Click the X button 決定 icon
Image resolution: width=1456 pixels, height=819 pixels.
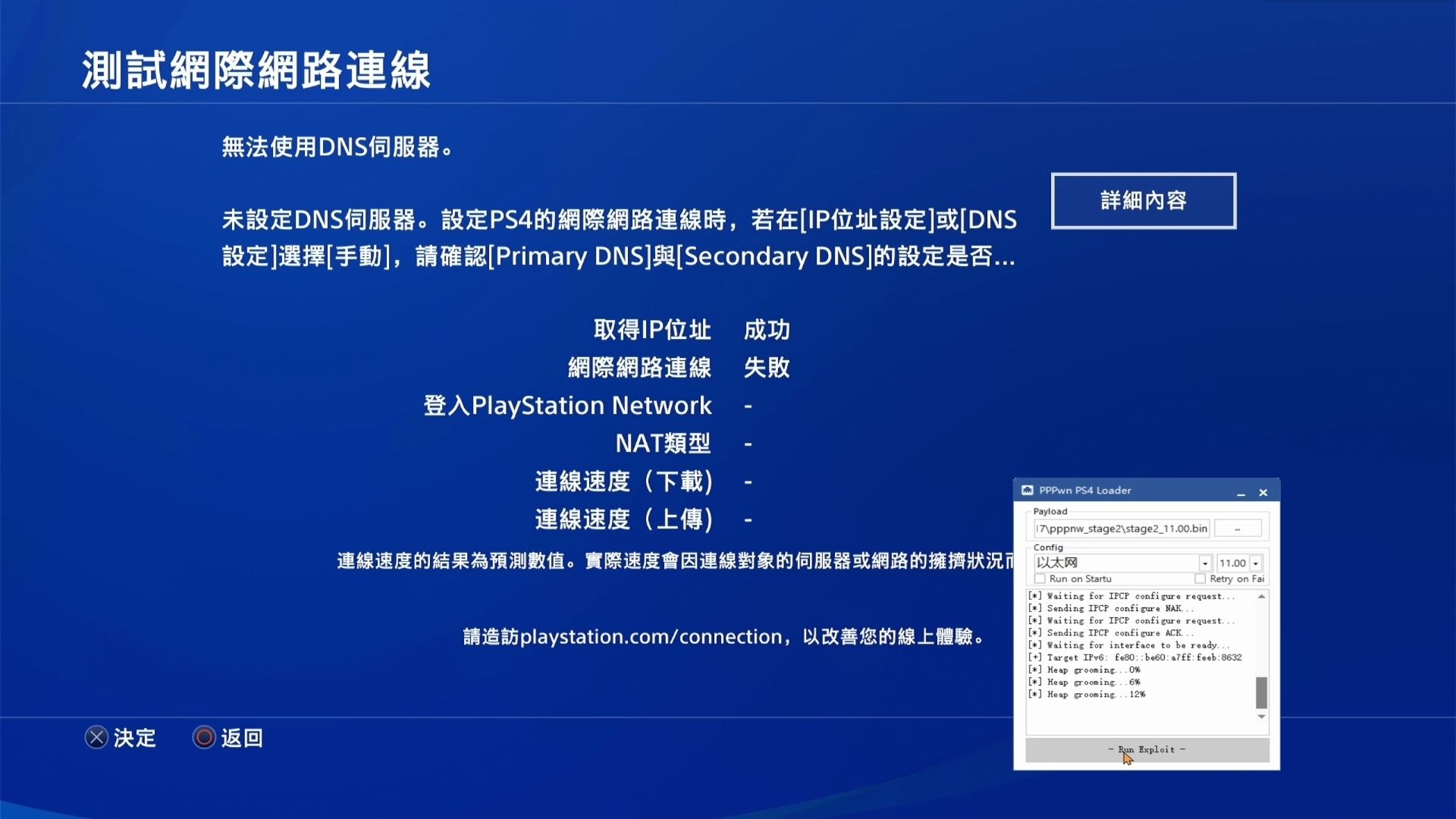[x=97, y=738]
